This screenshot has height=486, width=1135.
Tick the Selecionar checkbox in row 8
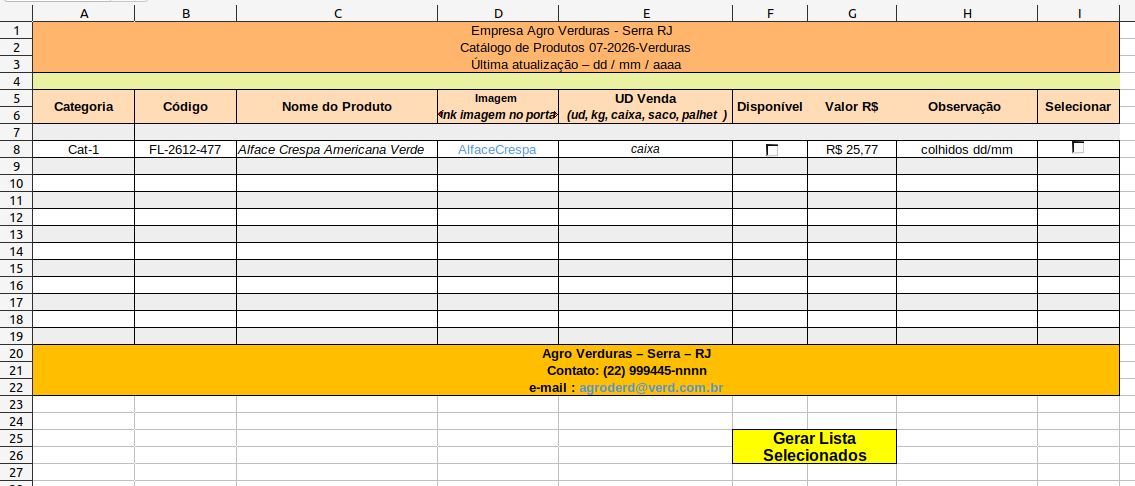click(1078, 147)
